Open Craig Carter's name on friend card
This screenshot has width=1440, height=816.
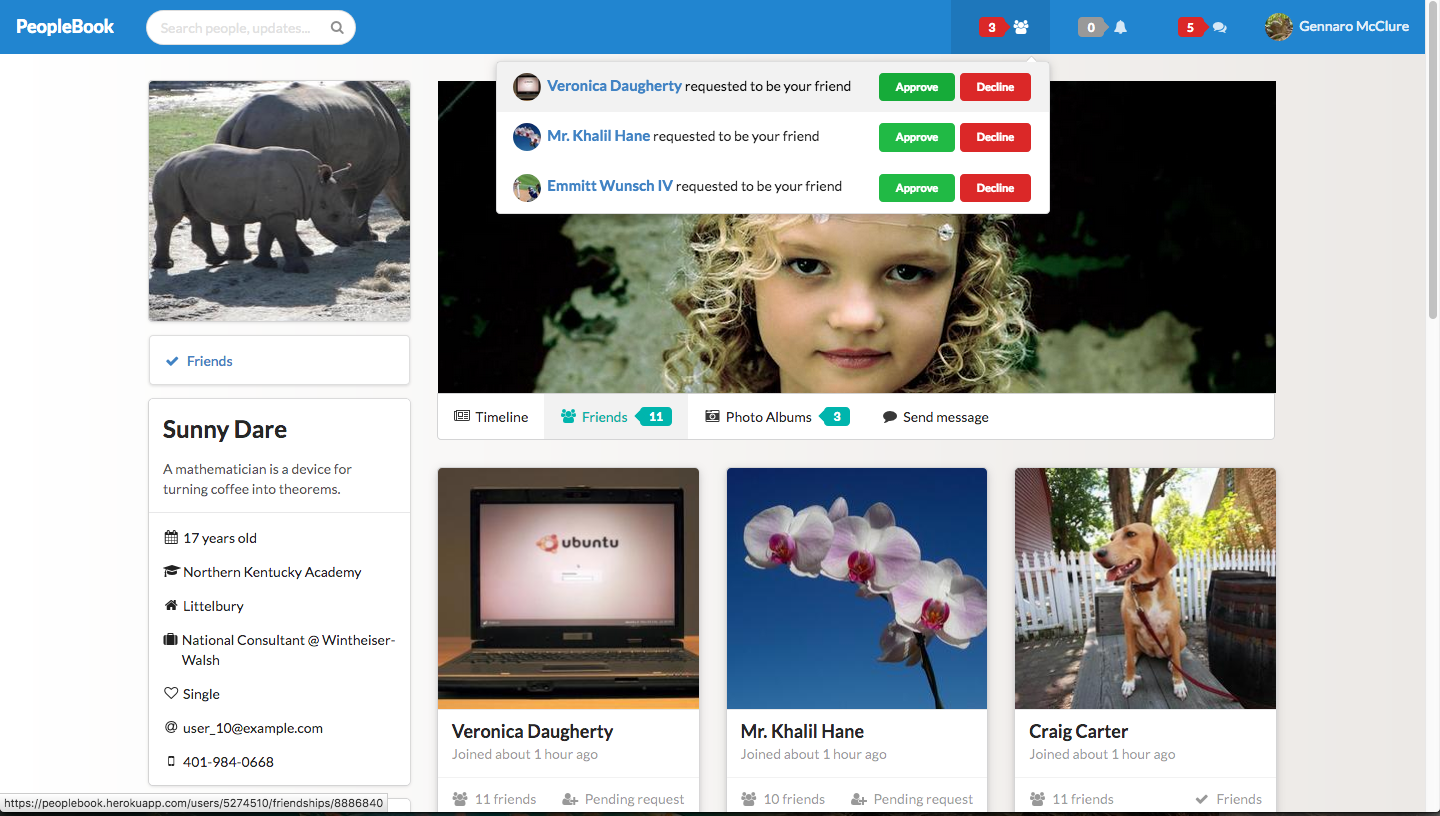pyautogui.click(x=1078, y=731)
